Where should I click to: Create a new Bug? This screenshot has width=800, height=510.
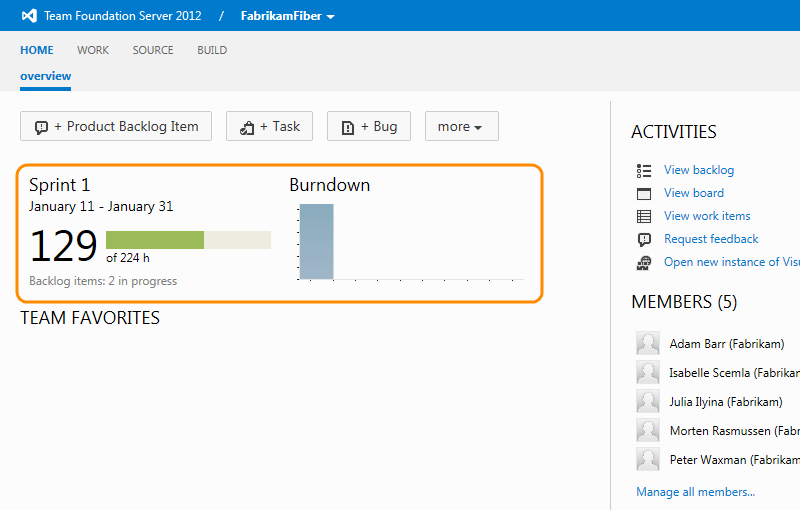coord(369,126)
